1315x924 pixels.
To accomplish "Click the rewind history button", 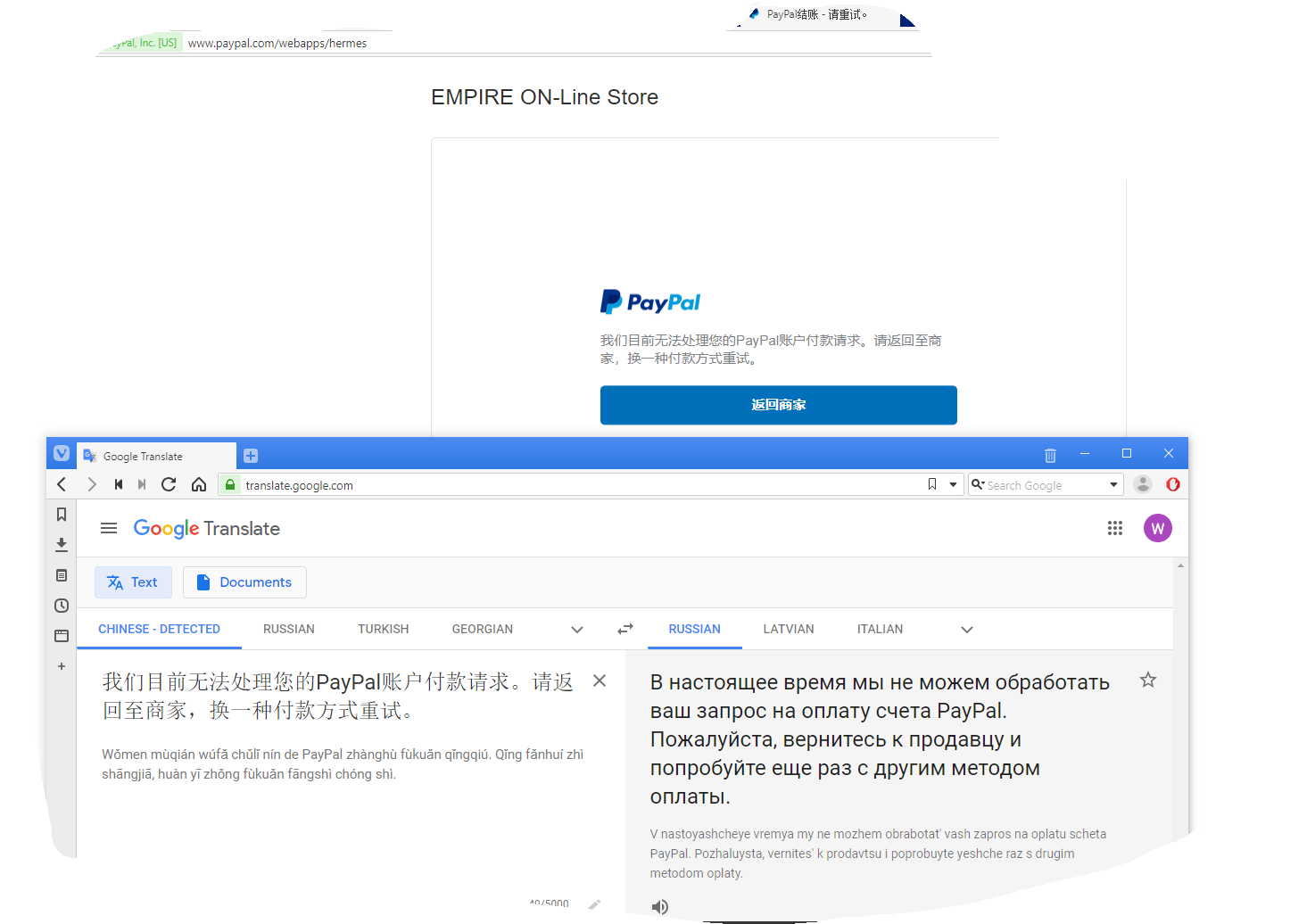I will tap(118, 484).
